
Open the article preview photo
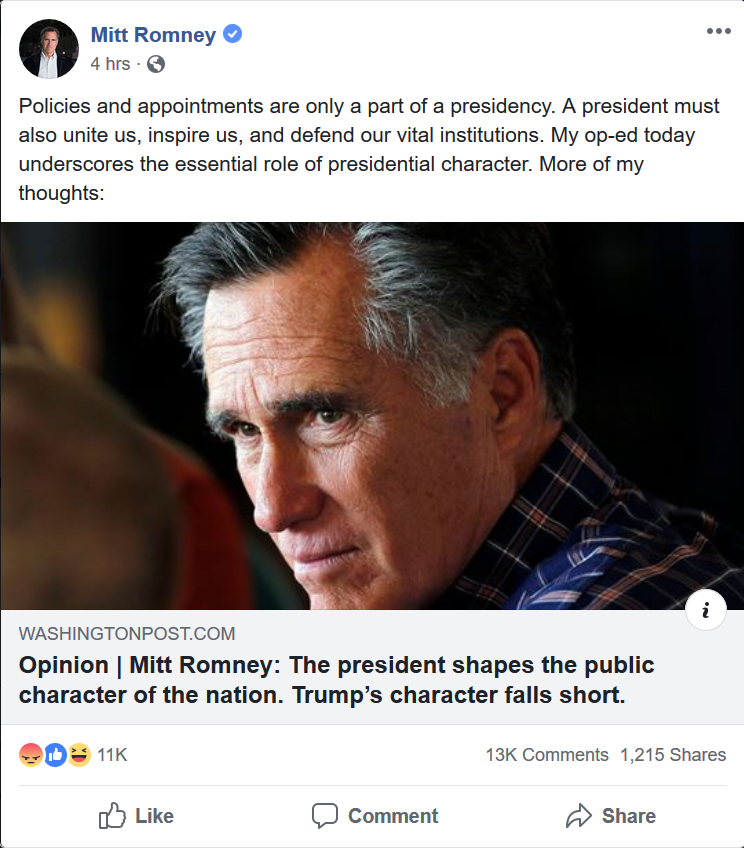[372, 415]
